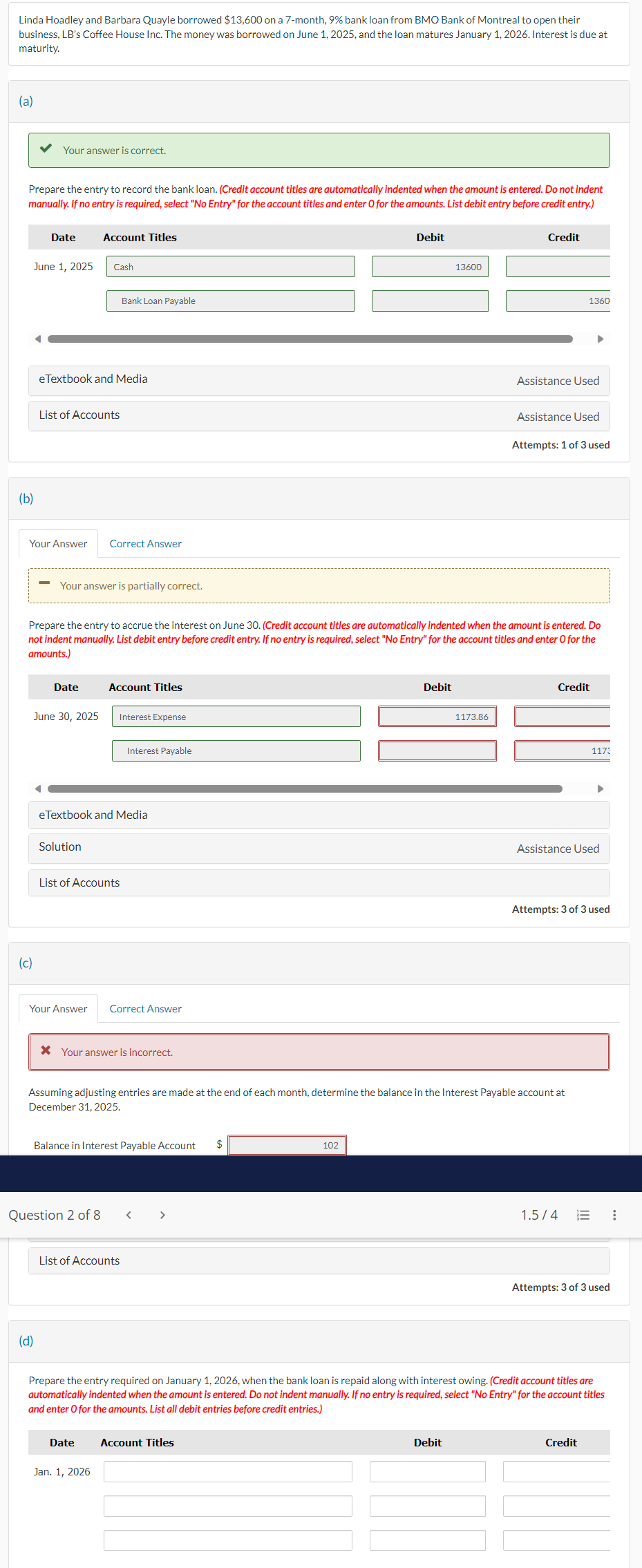Open List of Accounts in part (a)
Screen dimensions: 642x1568
click(x=79, y=415)
